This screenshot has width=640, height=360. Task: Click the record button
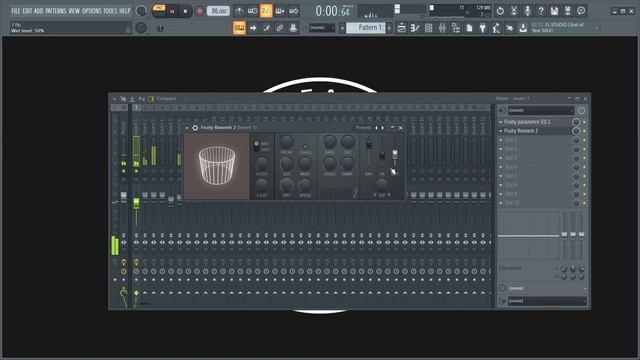pyautogui.click(x=200, y=11)
